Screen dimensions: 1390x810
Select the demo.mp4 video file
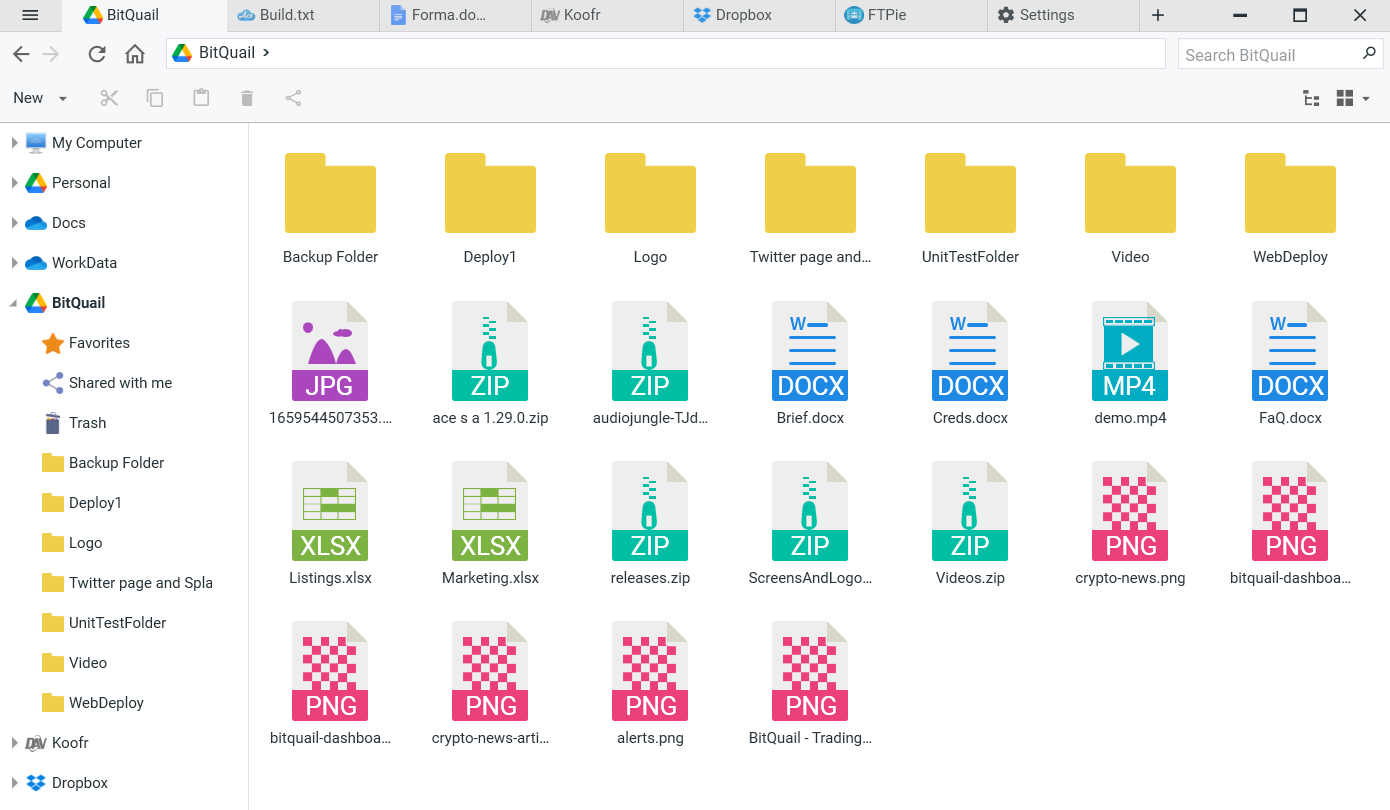[1130, 364]
